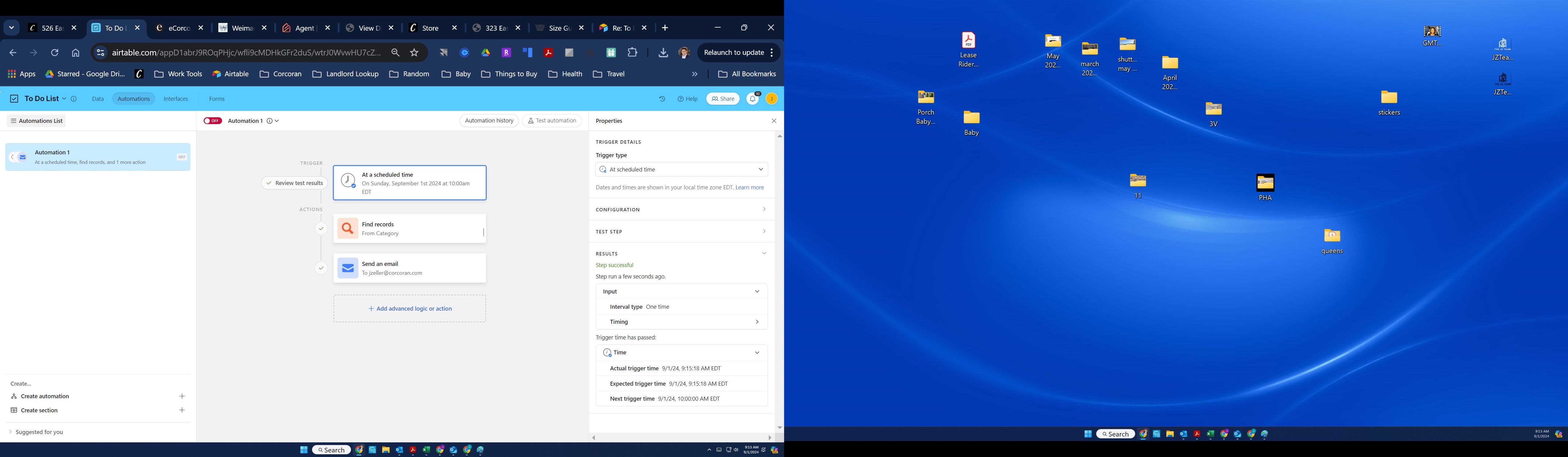The width and height of the screenshot is (1568, 457).
Task: Click the Find records magnifier icon
Action: [x=348, y=228]
